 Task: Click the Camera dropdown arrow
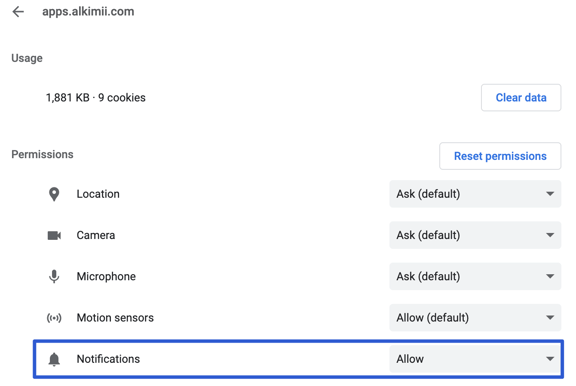[x=550, y=235]
